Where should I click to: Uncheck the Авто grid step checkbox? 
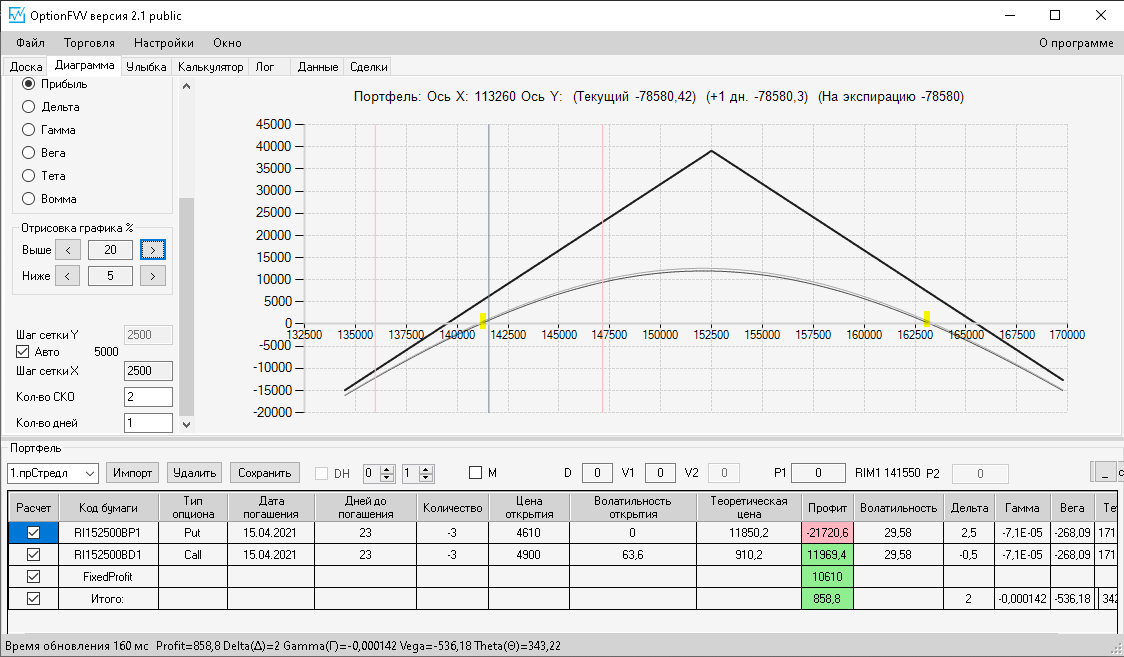pos(24,352)
